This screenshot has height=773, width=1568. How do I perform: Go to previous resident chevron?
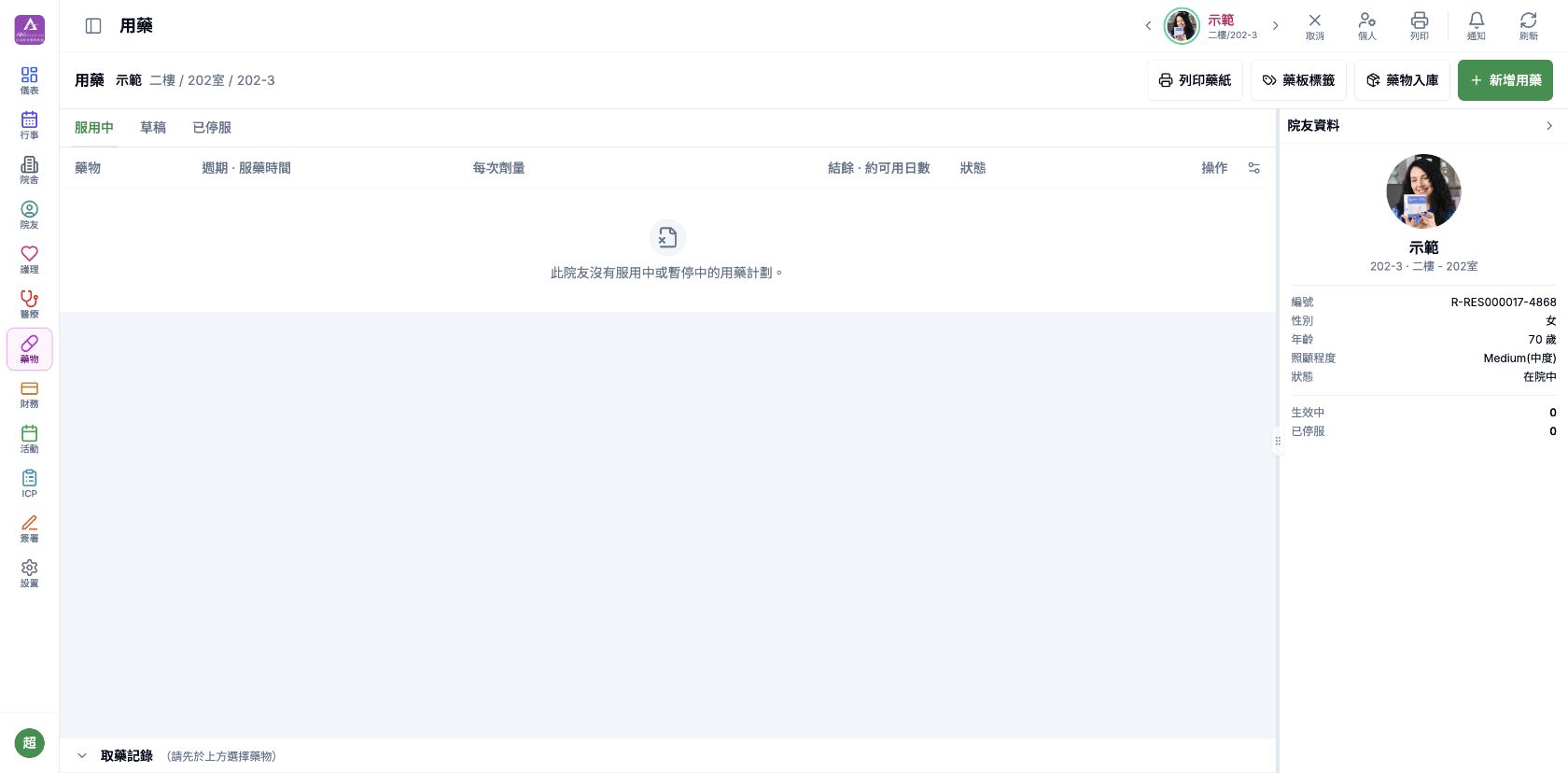(x=1148, y=26)
